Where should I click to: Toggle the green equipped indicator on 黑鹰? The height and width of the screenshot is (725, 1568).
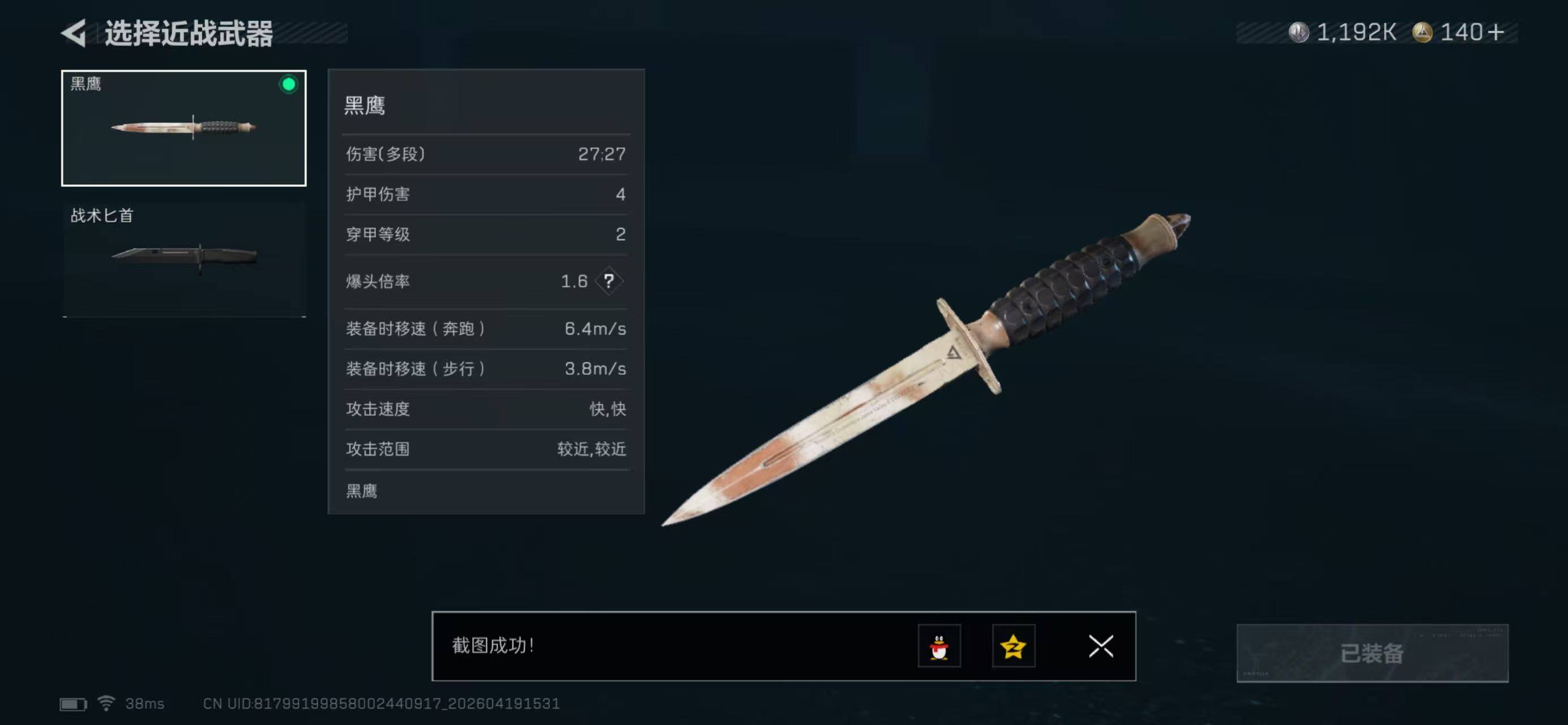(289, 84)
